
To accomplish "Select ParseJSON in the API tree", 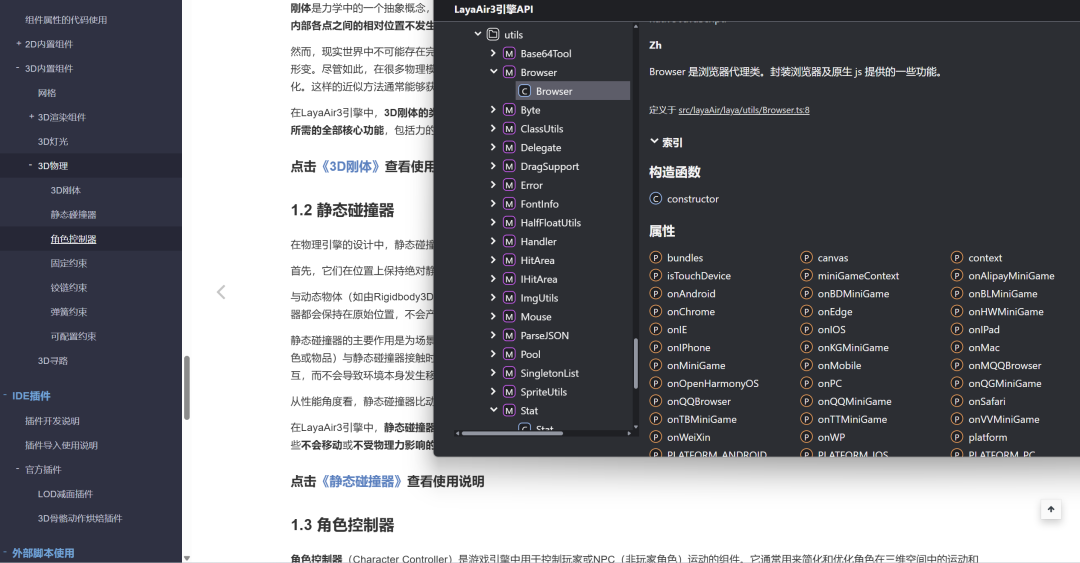I will pos(544,336).
